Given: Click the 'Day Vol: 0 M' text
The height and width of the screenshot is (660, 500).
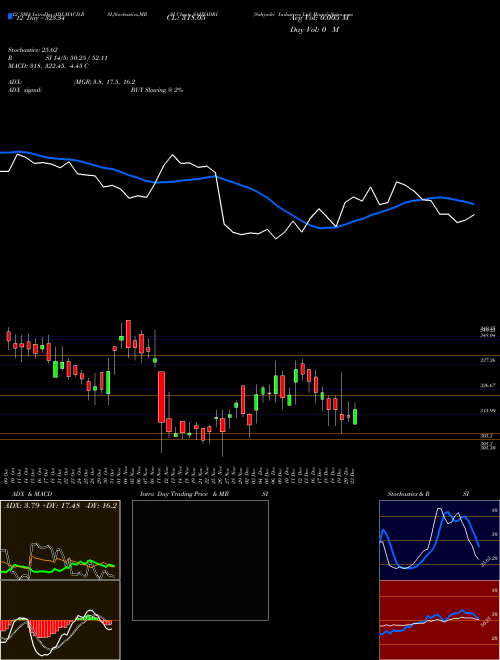Looking at the screenshot, I should click(x=314, y=30).
